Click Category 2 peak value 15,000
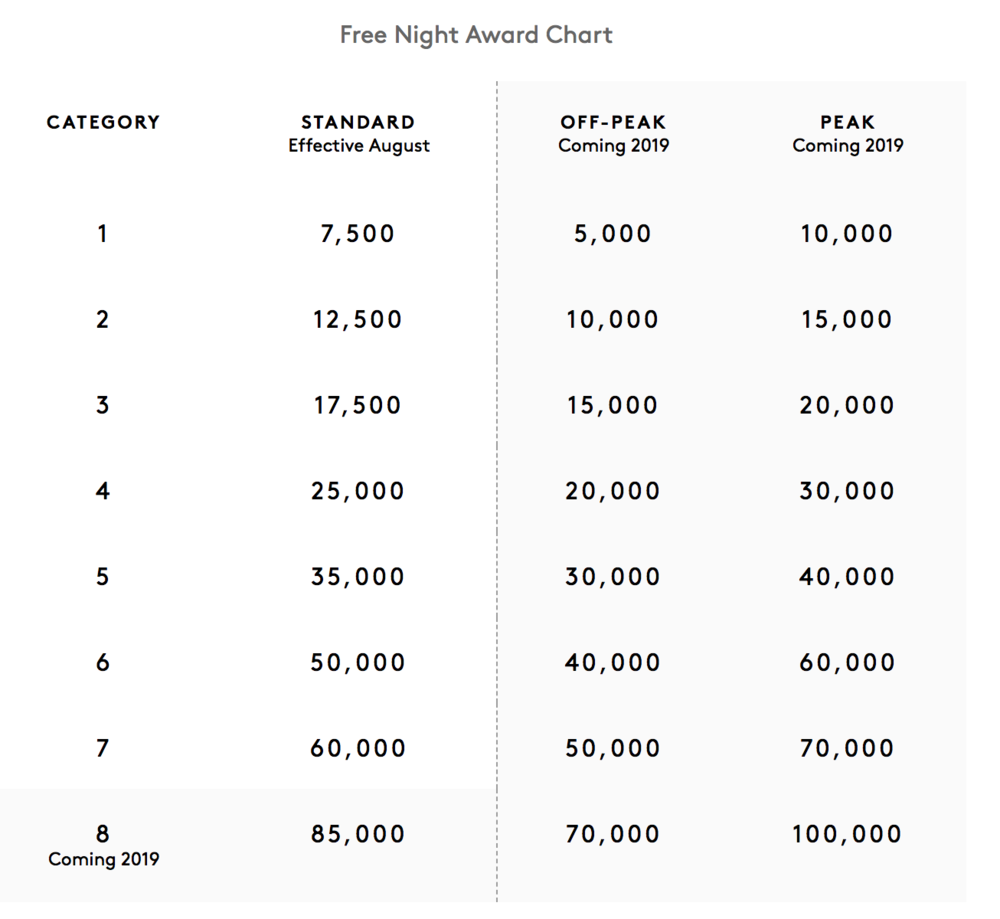This screenshot has width=1000, height=919. click(x=847, y=320)
